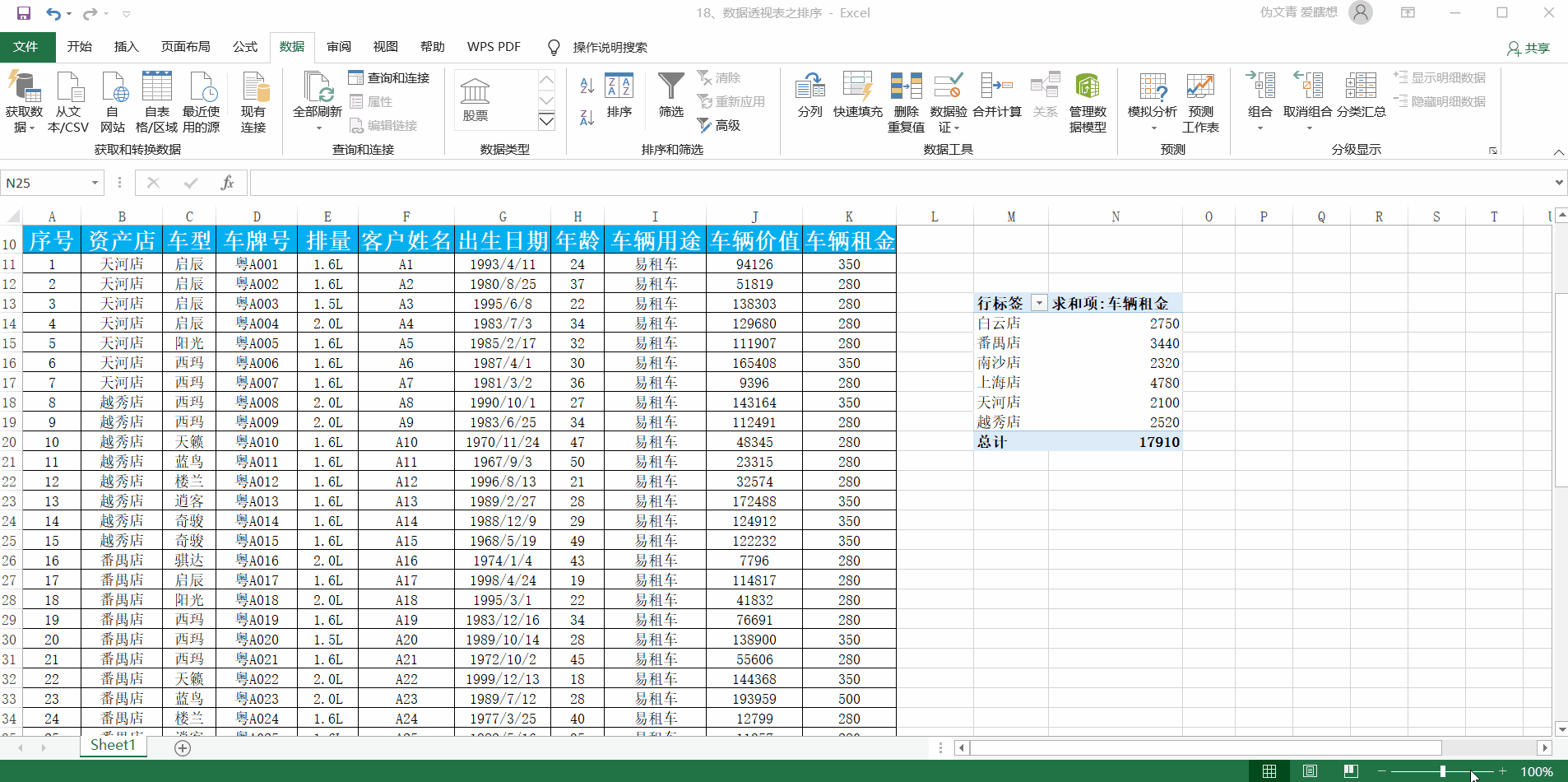Open the 插入 ribbon tab

(126, 47)
